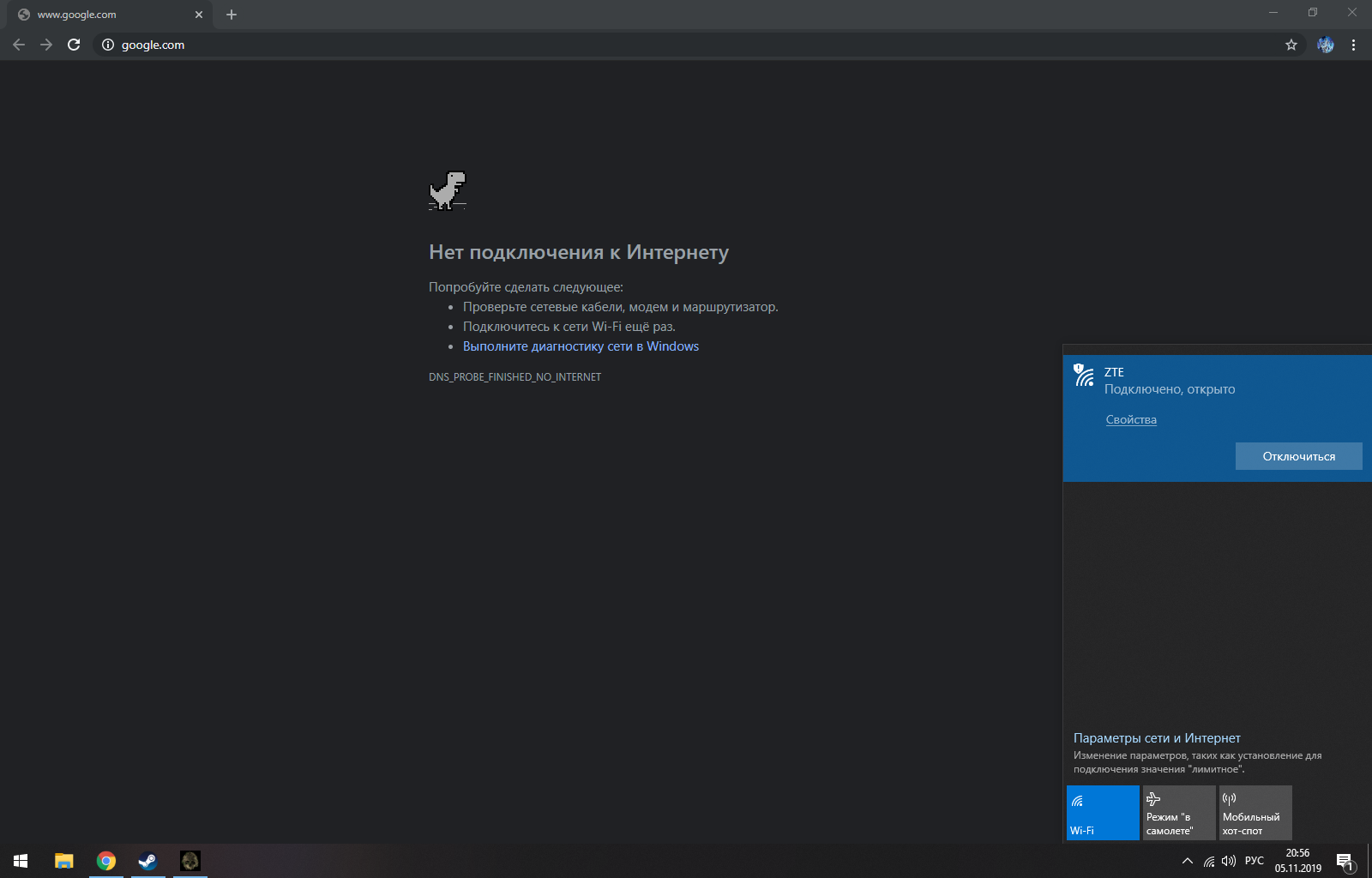Show hidden tray icons chevron
This screenshot has width=1372, height=878.
1188,861
